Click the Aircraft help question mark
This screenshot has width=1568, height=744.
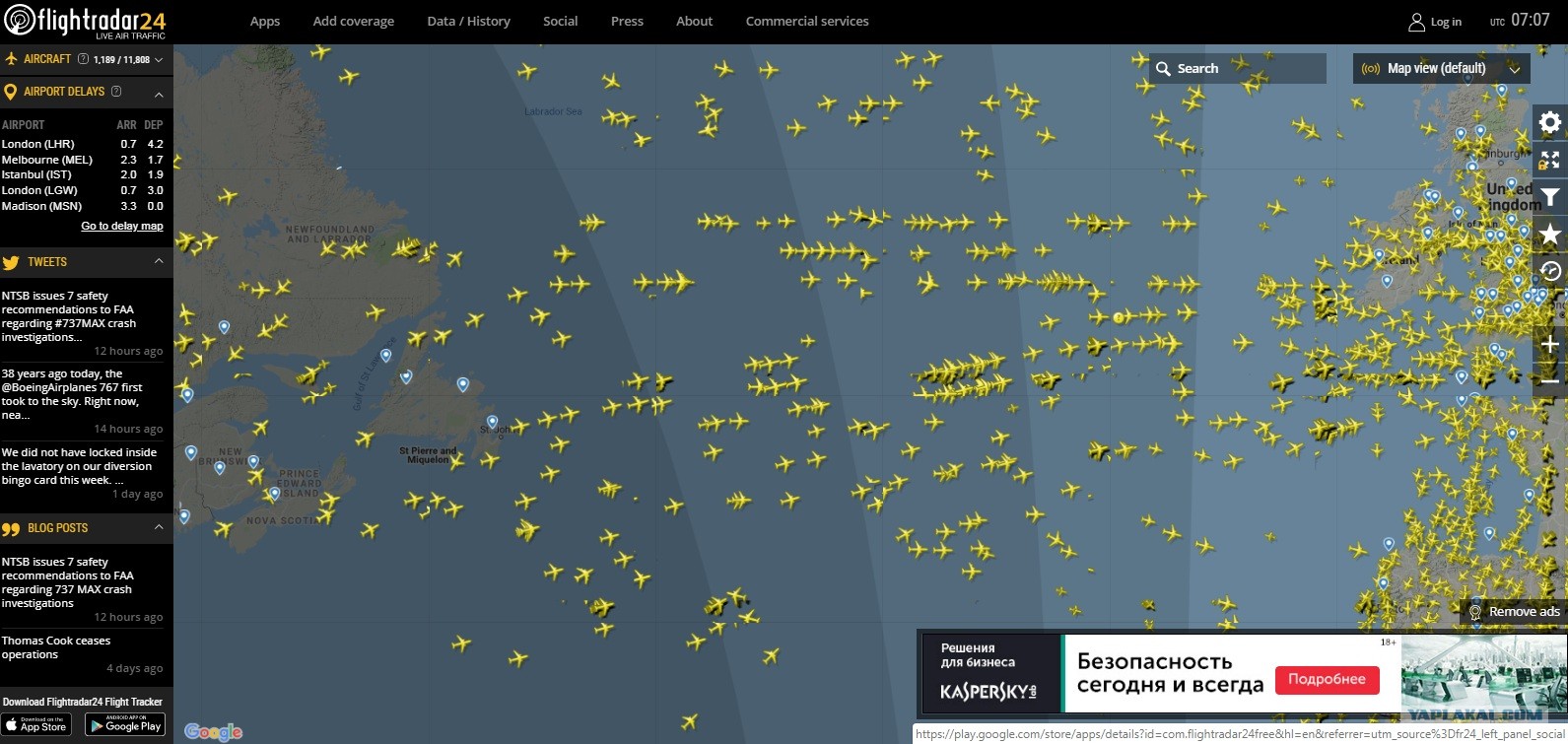click(x=83, y=59)
